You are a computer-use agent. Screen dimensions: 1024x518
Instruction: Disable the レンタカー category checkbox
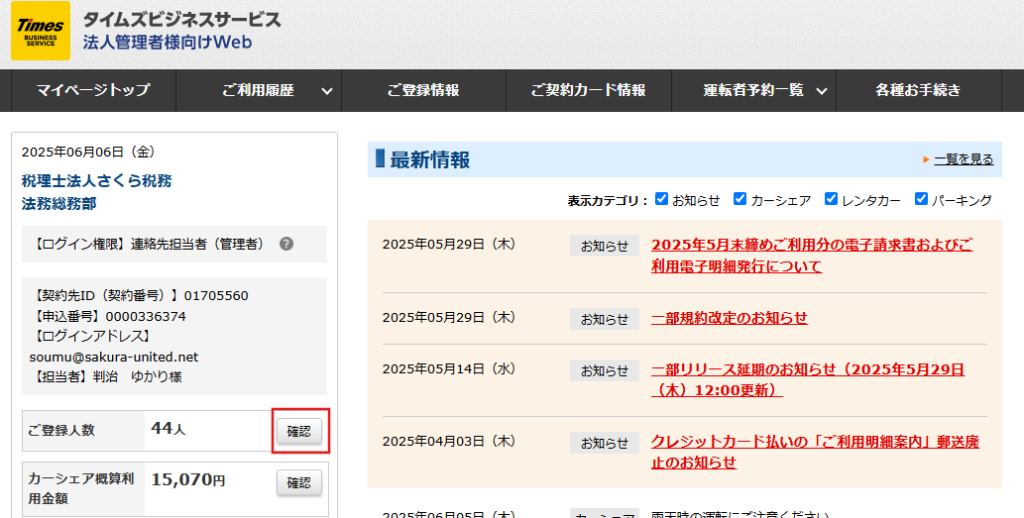tap(831, 199)
